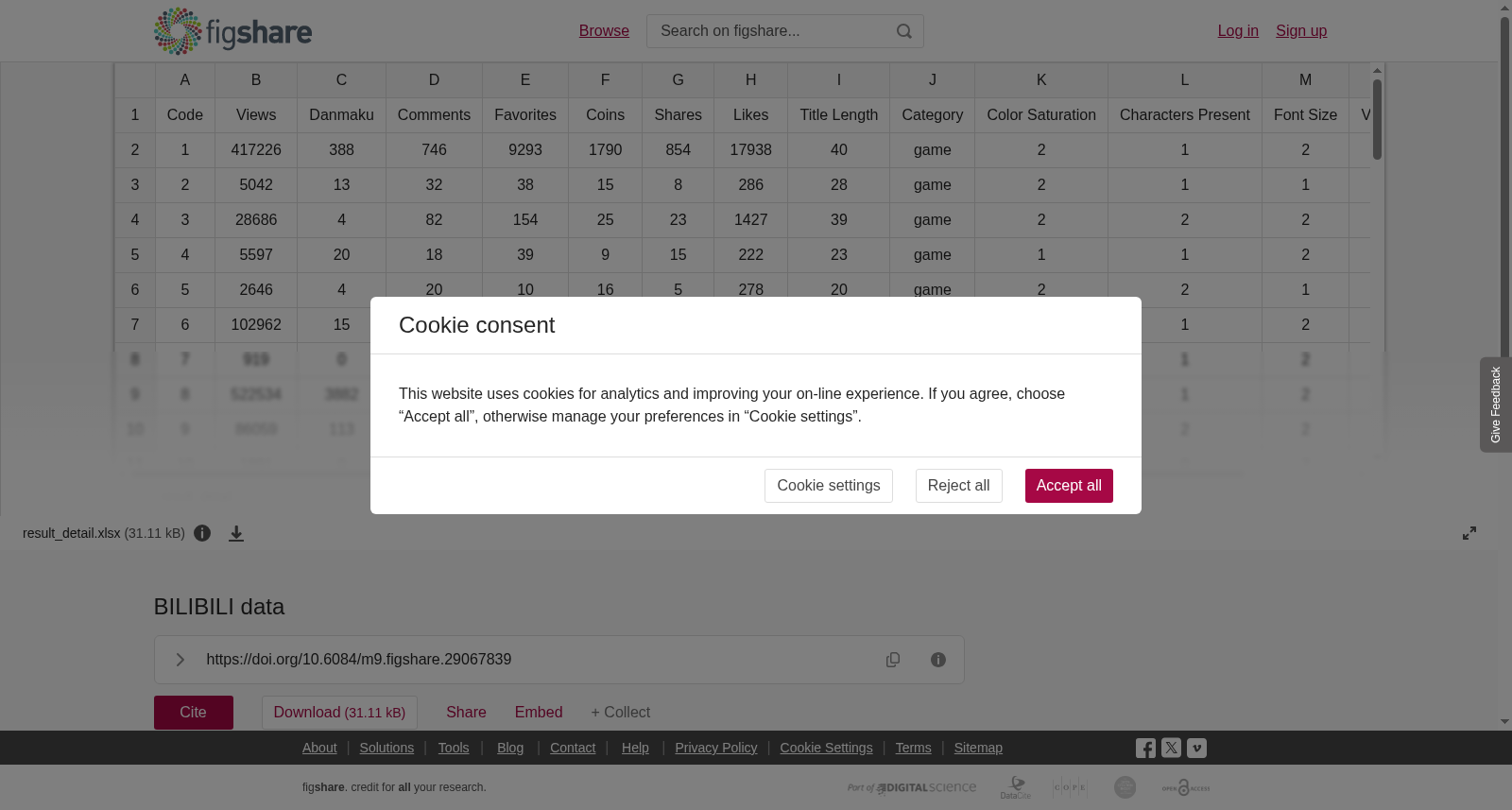The width and height of the screenshot is (1512, 810).
Task: Open the Privacy Policy footer link
Action: click(x=716, y=748)
